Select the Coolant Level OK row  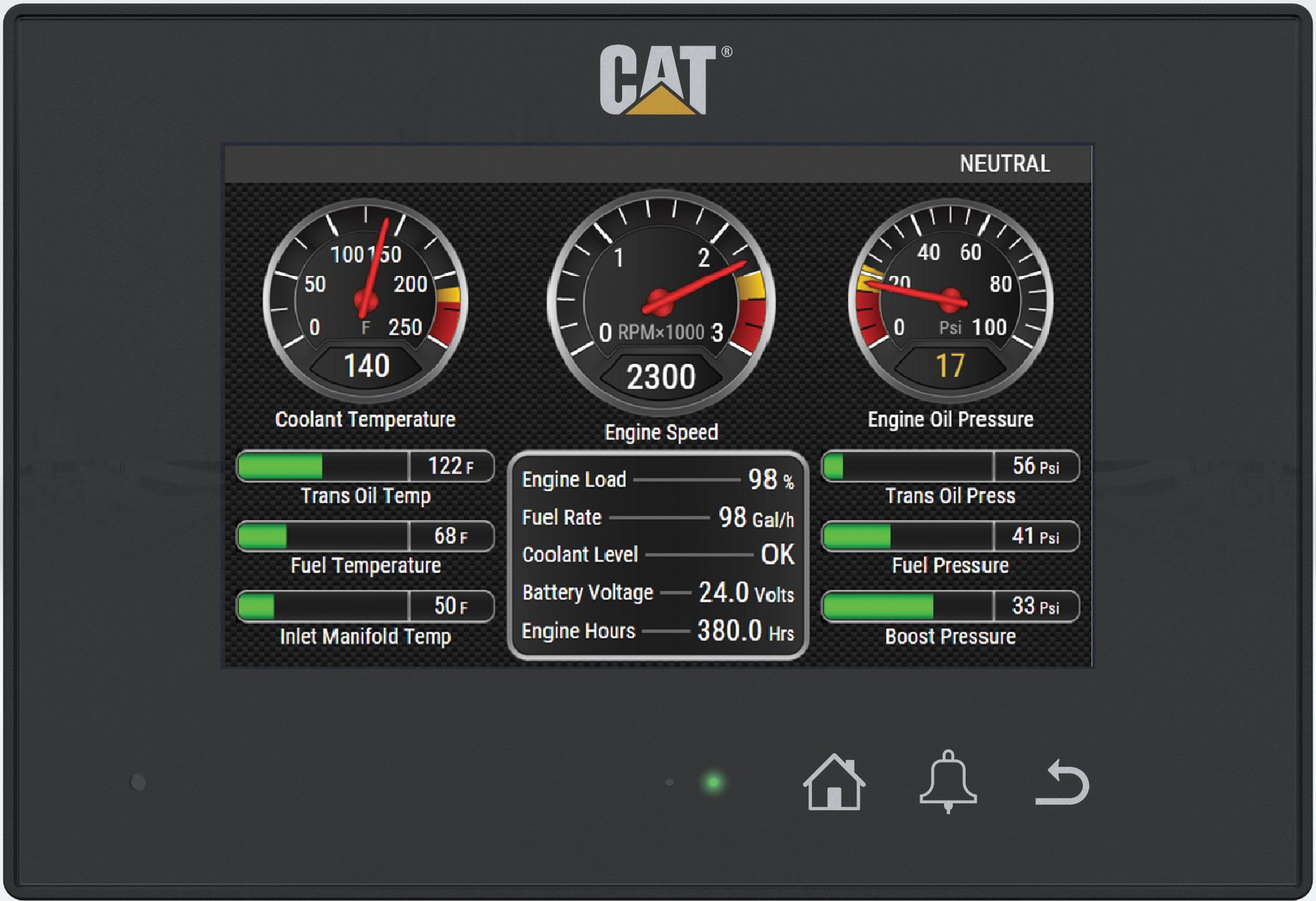(x=657, y=555)
